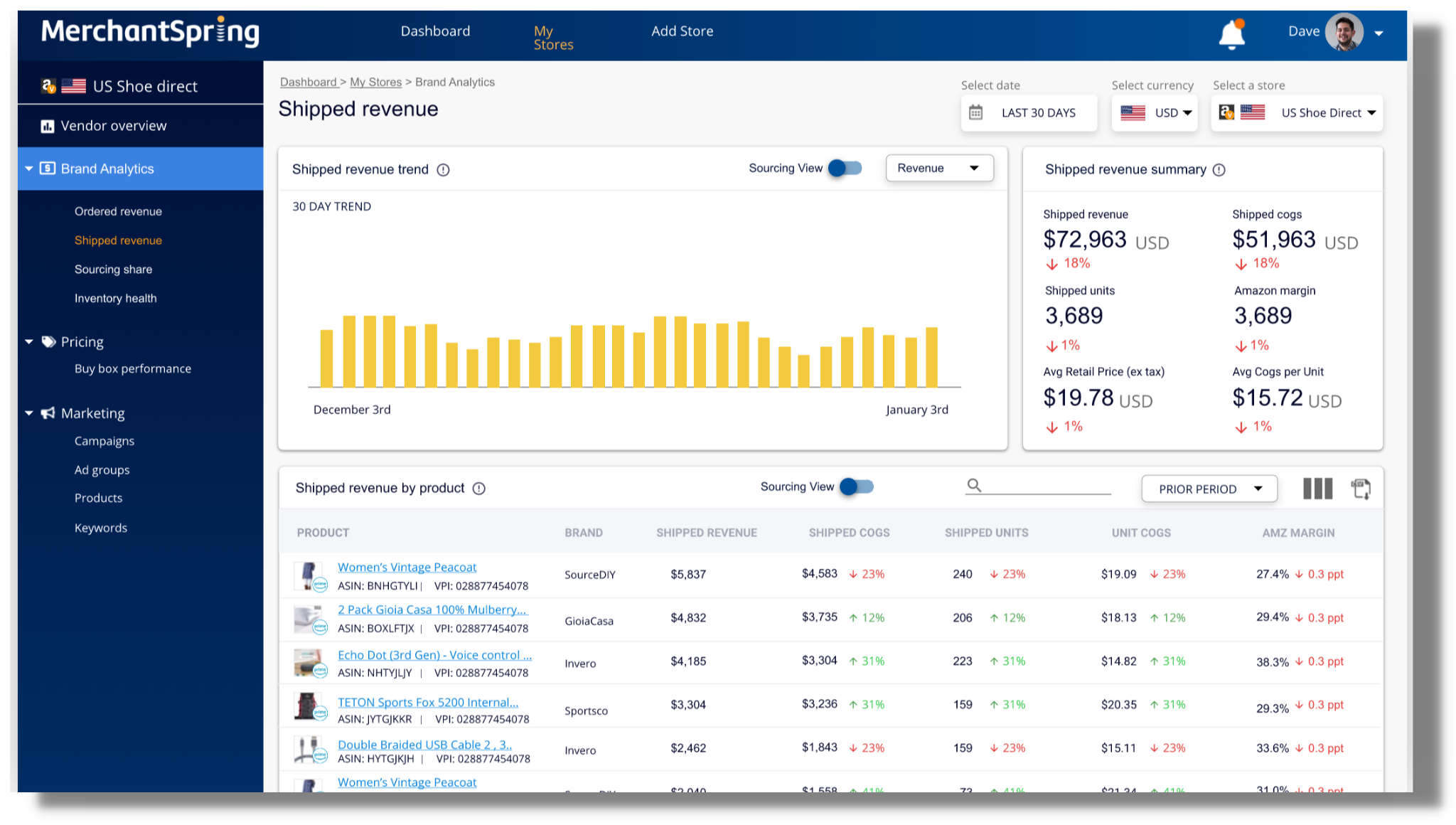This screenshot has width=1456, height=825.
Task: Open Sourcing share in sidebar
Action: tap(113, 270)
